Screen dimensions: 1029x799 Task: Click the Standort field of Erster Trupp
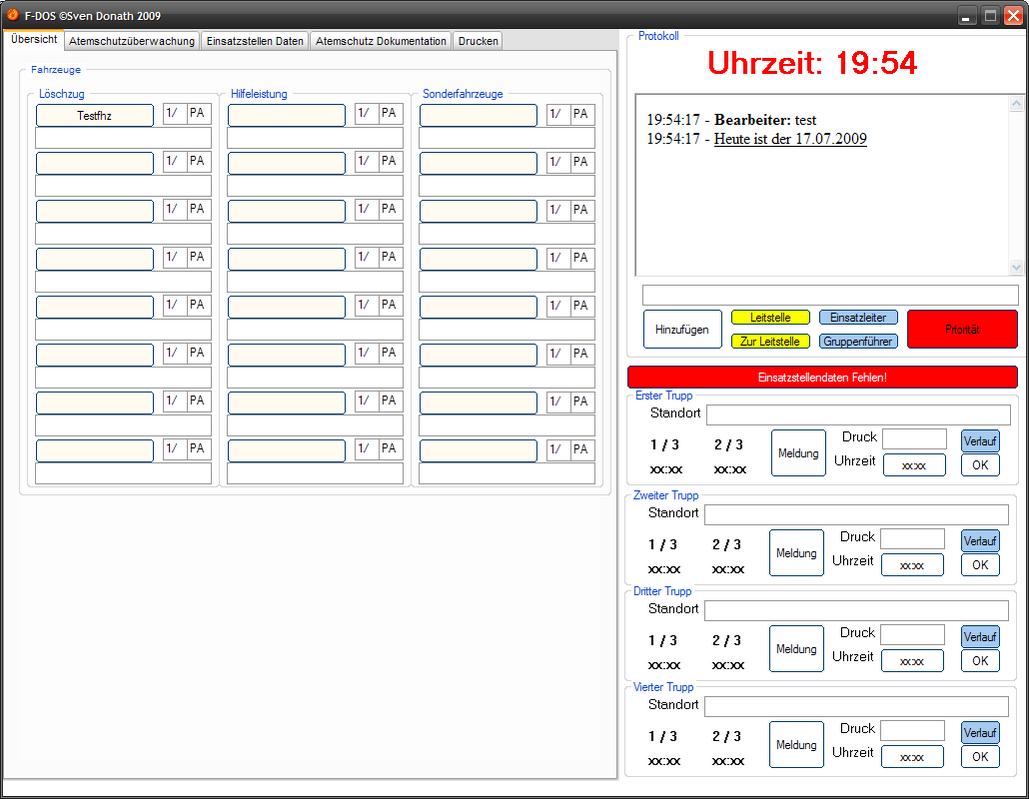point(858,415)
